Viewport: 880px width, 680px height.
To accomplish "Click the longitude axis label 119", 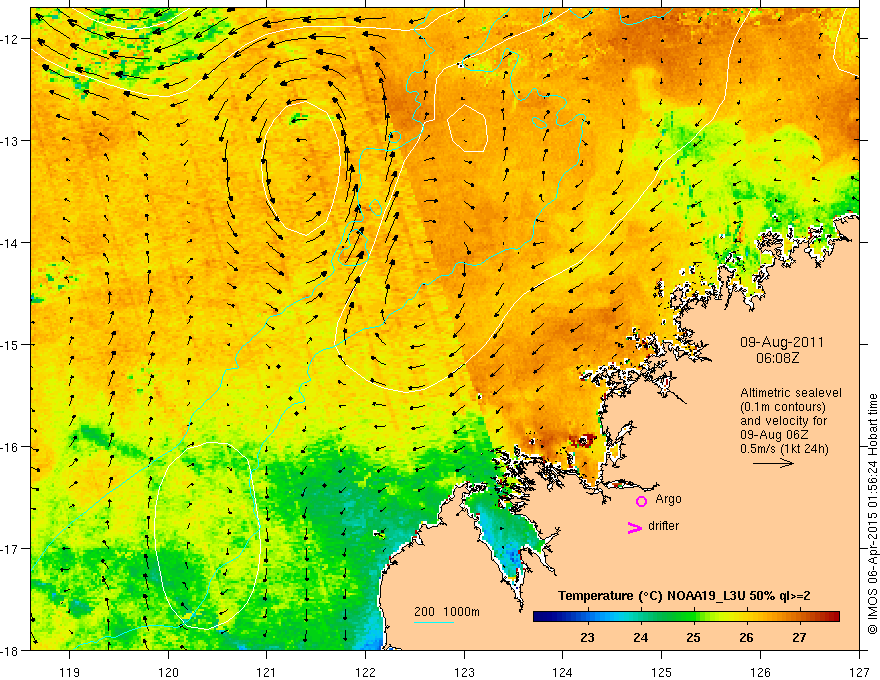I will point(70,672).
